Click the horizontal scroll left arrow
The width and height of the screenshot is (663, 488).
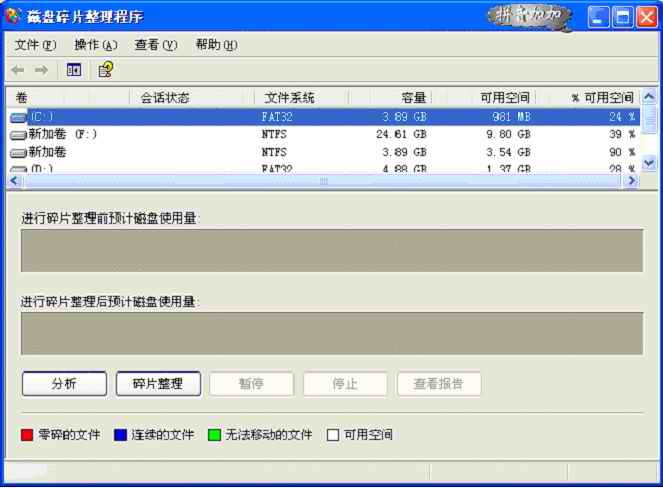coord(15,181)
